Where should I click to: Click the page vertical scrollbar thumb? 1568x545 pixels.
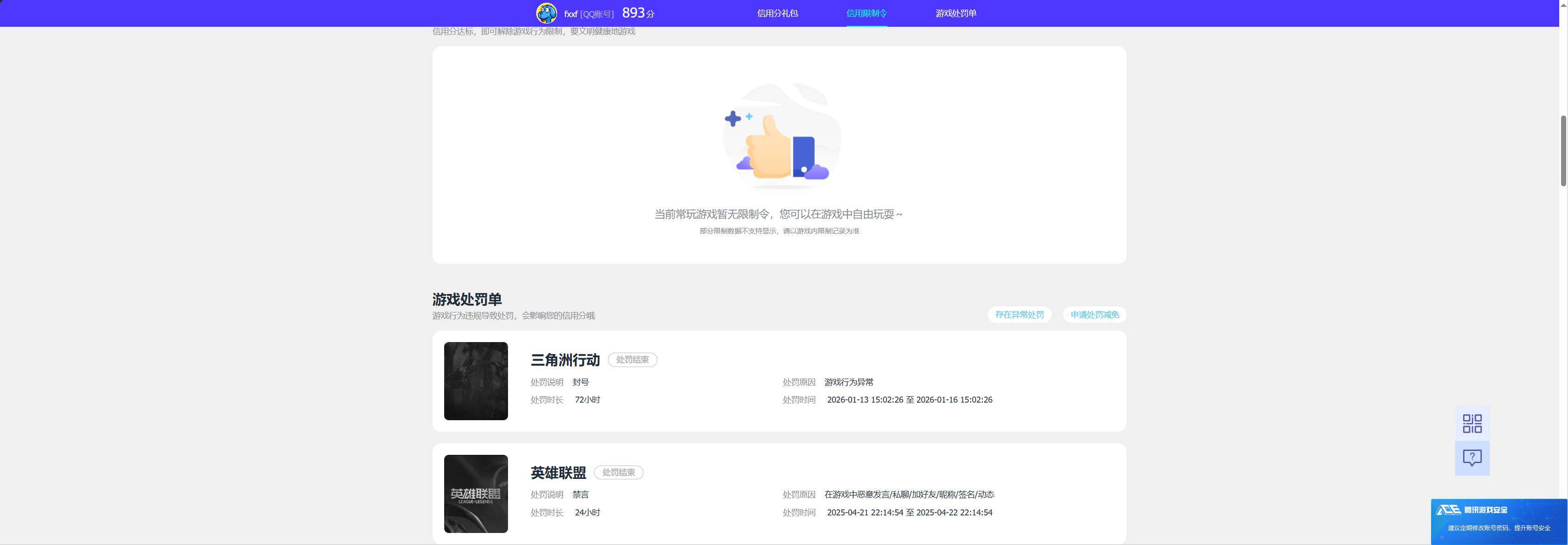pyautogui.click(x=1563, y=150)
